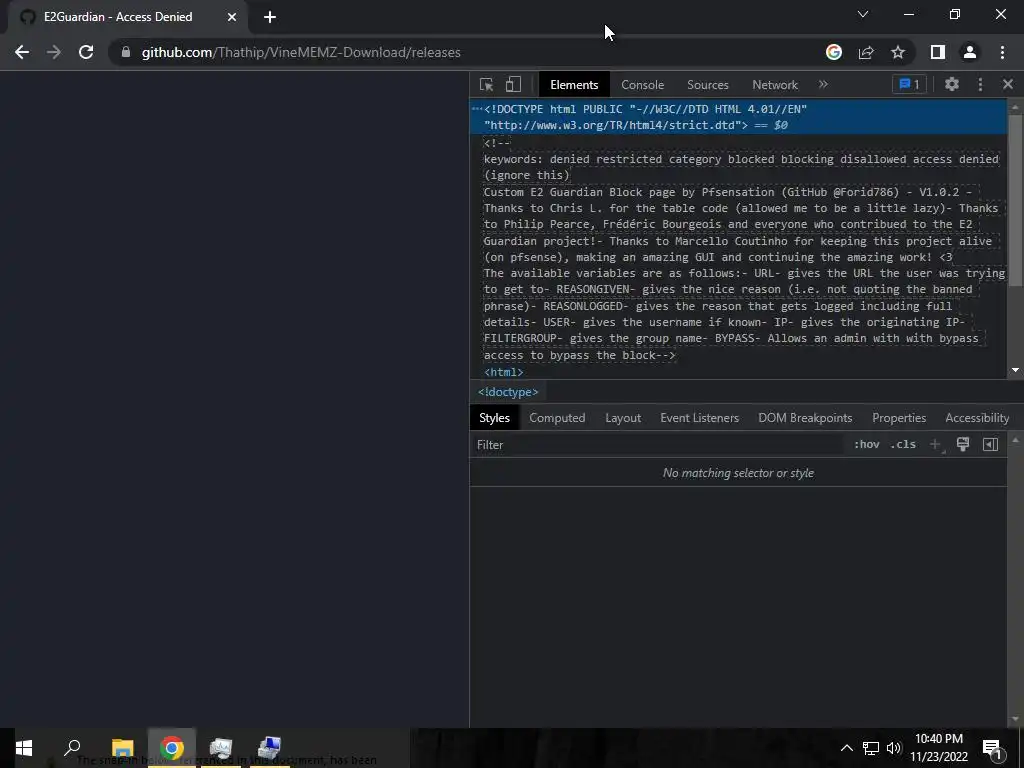Click the network tray icon

[x=871, y=748]
